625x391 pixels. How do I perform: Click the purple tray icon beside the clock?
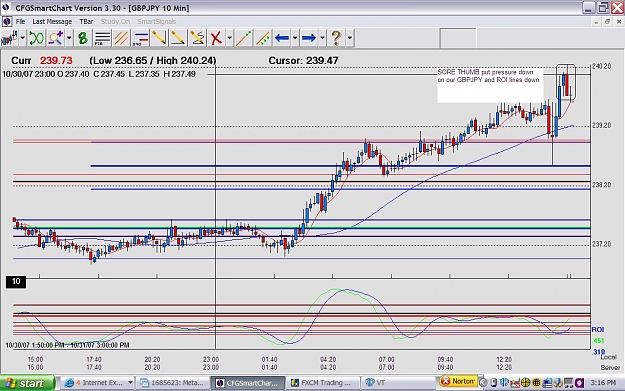[579, 383]
